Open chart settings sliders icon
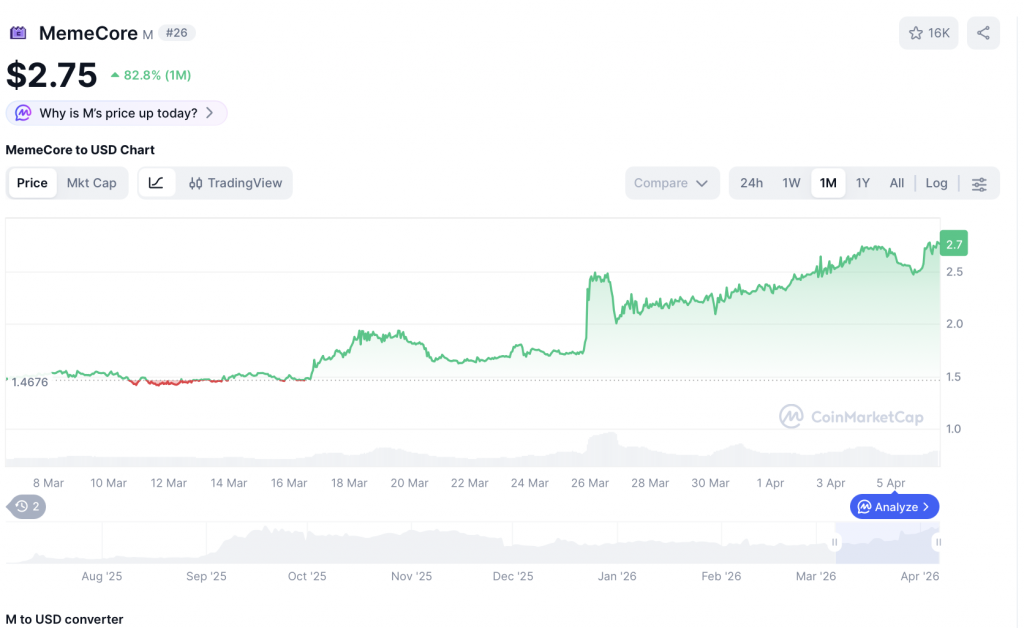The image size is (1024, 628). pyautogui.click(x=979, y=184)
